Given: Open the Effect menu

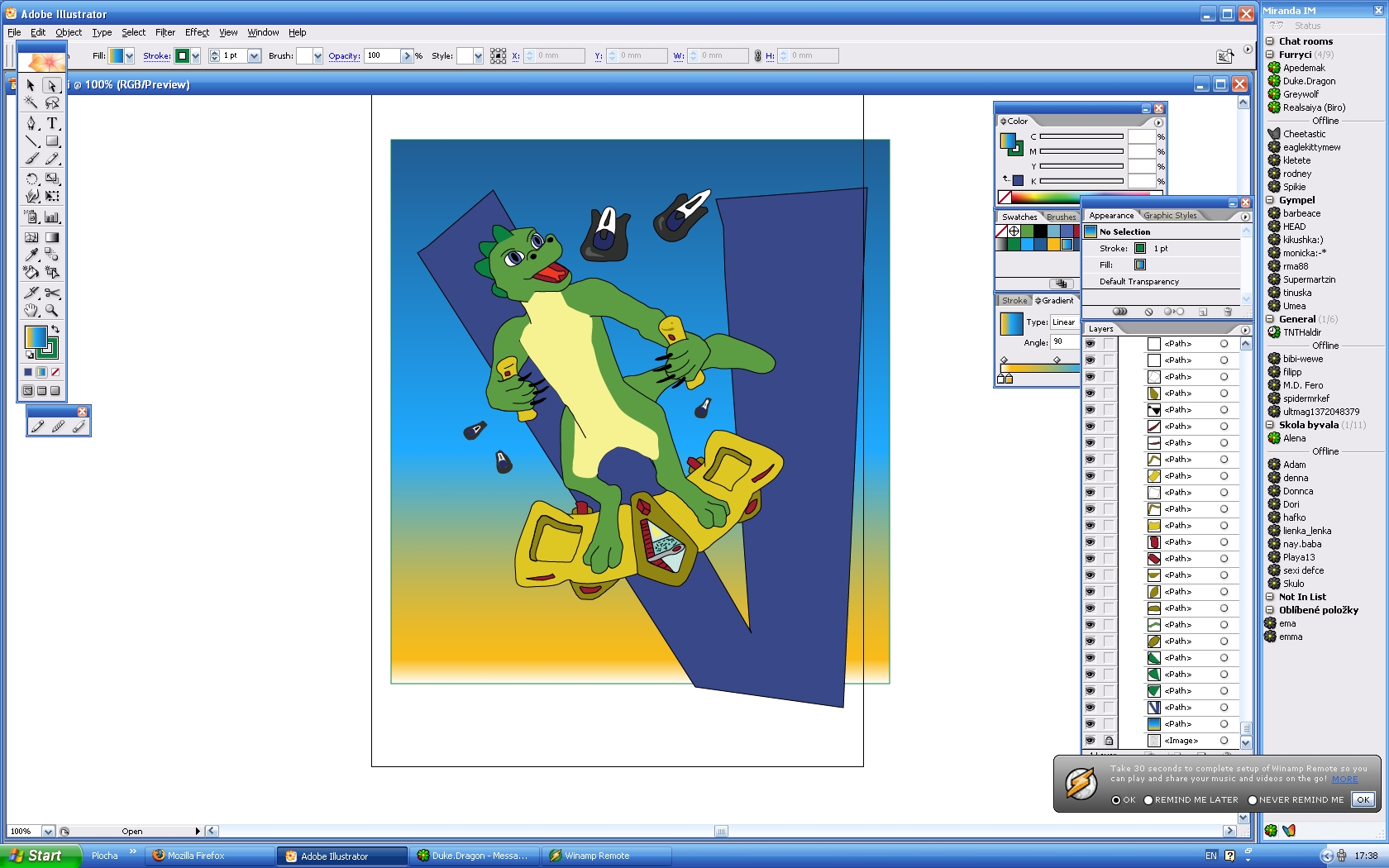Looking at the screenshot, I should point(197,33).
